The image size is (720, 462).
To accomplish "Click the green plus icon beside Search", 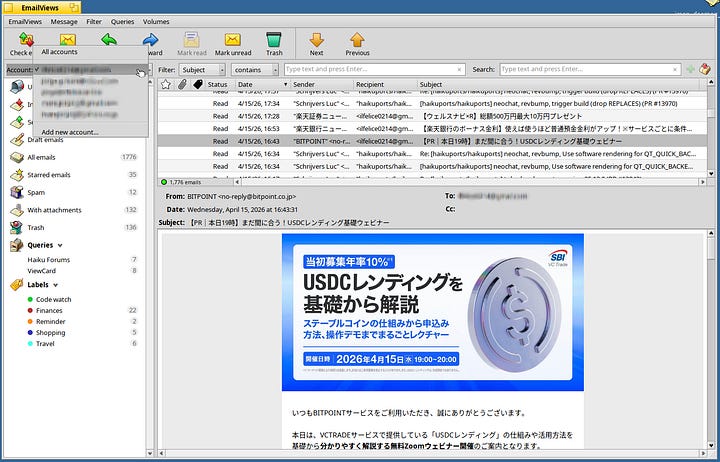I will (x=690, y=69).
